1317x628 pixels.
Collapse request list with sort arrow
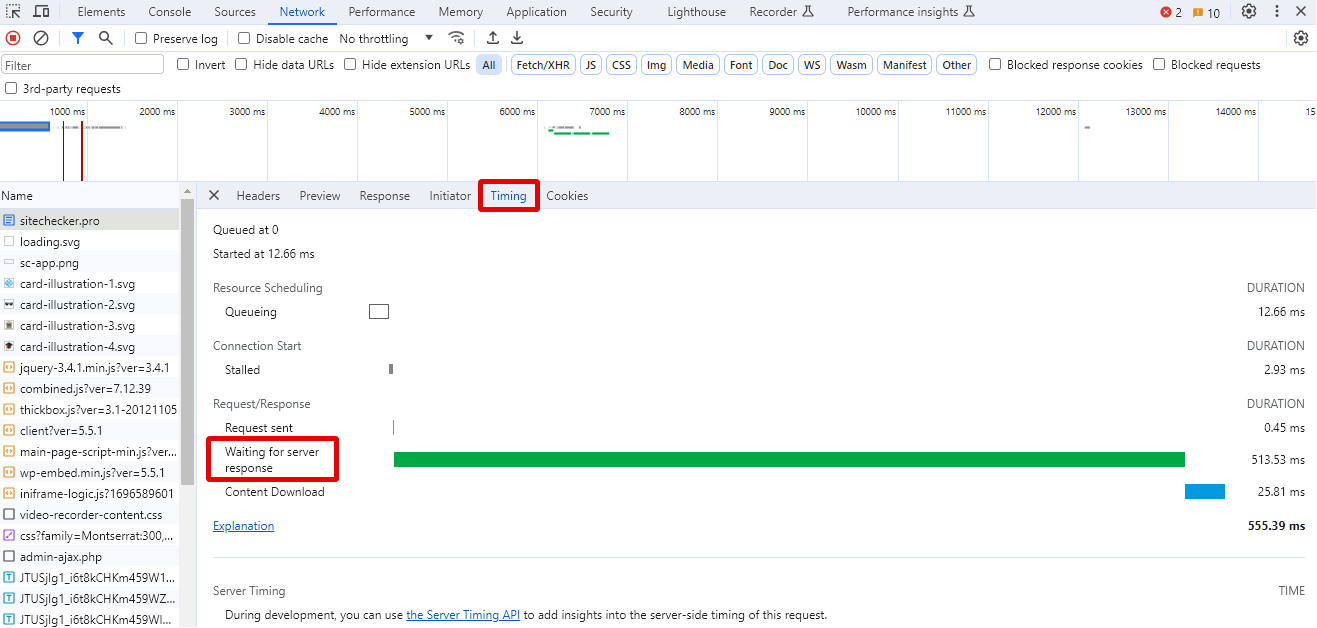point(187,191)
